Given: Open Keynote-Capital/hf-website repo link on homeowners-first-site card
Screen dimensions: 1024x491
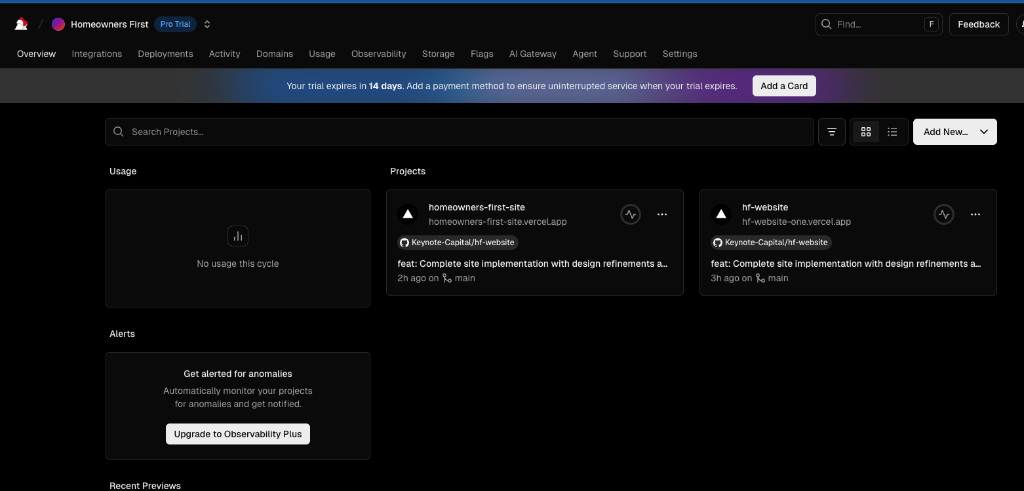Looking at the screenshot, I should tap(458, 242).
